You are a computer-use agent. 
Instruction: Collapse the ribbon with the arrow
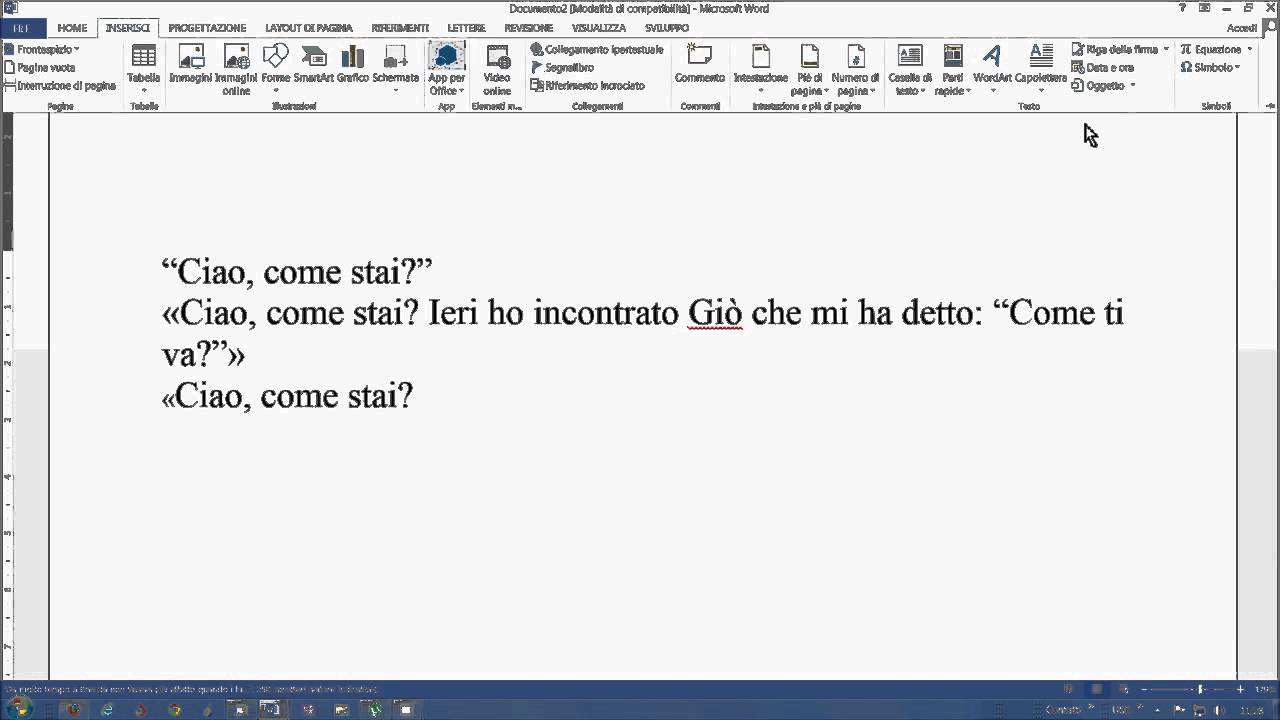[x=1270, y=105]
